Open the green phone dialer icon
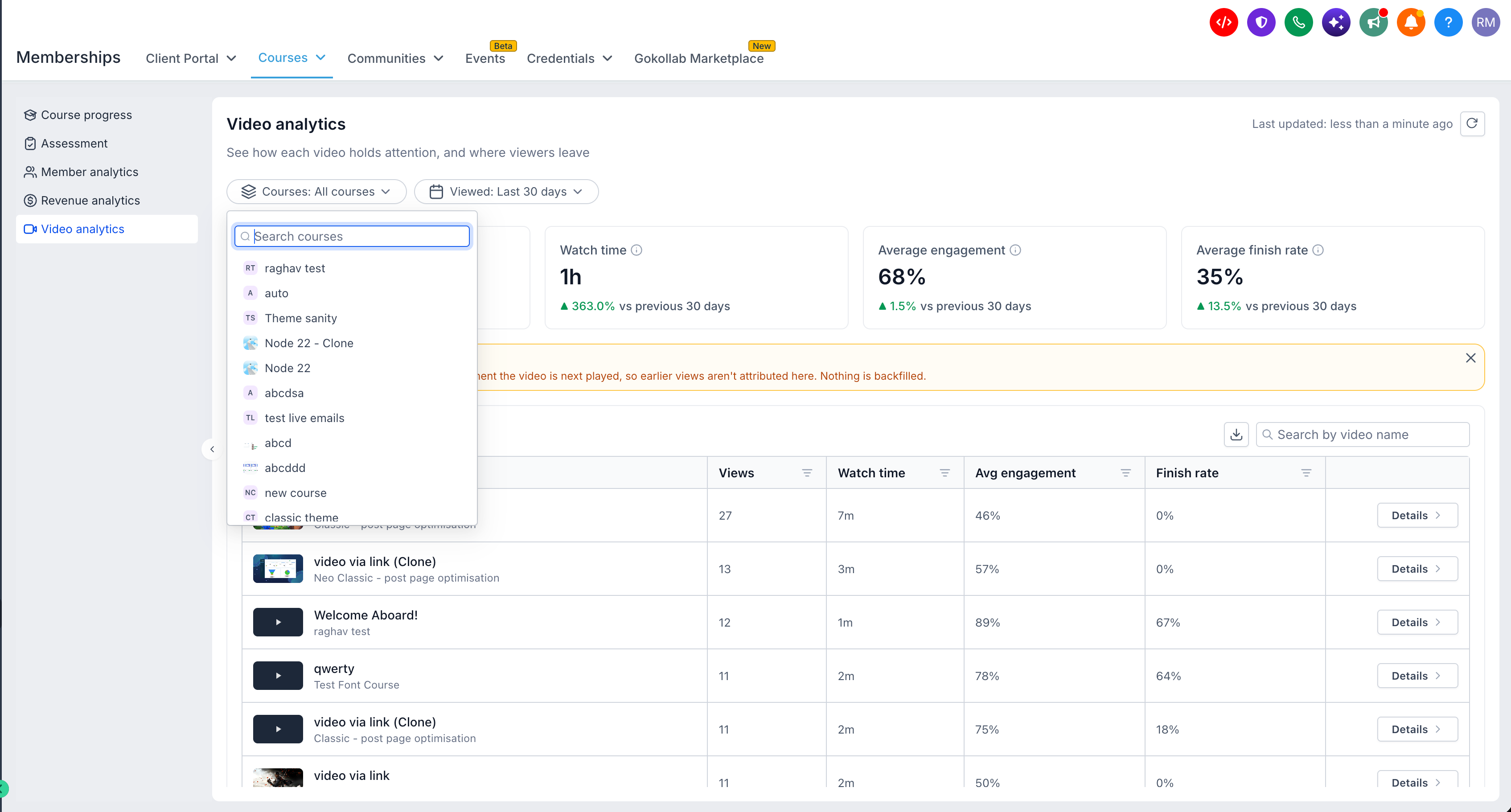The width and height of the screenshot is (1511, 812). click(1299, 22)
